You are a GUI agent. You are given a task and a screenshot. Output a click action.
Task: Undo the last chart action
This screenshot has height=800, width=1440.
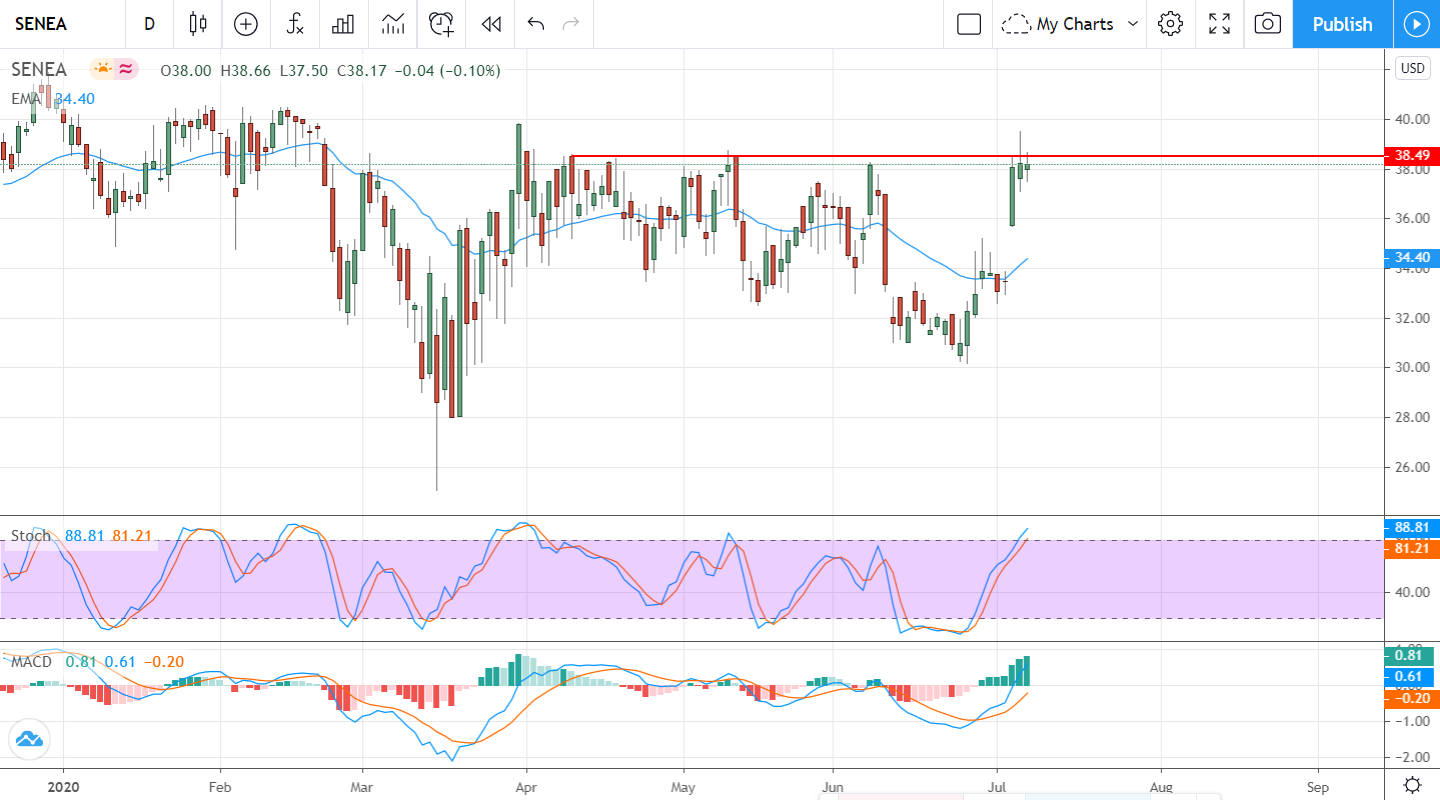click(536, 24)
